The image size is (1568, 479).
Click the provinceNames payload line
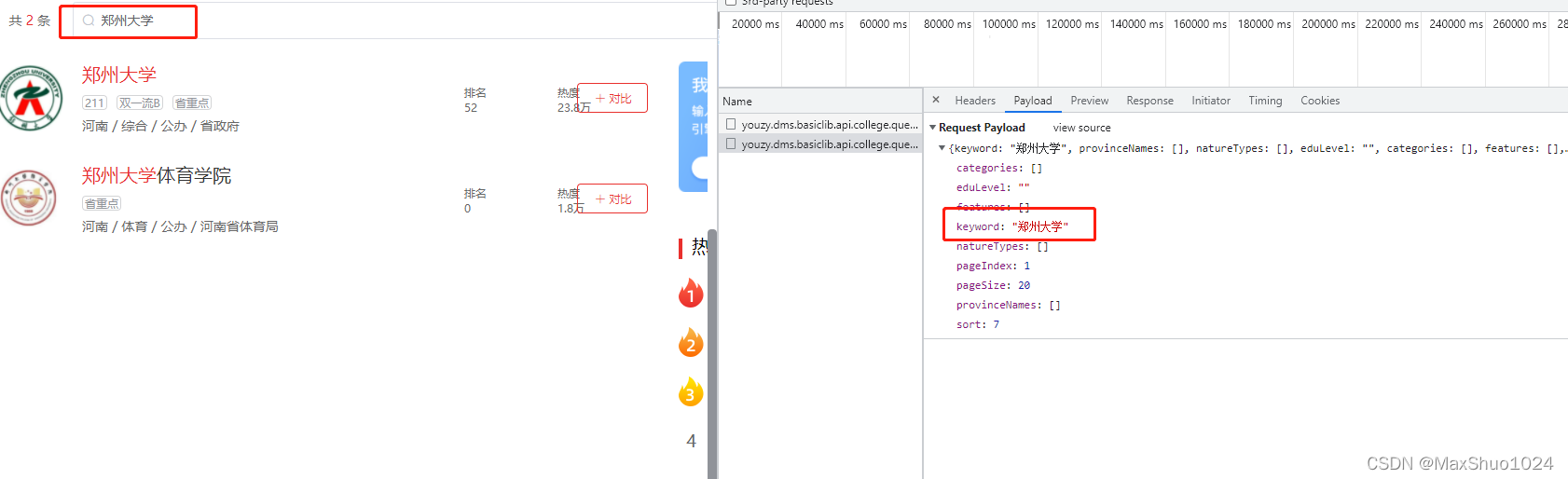tap(1008, 305)
